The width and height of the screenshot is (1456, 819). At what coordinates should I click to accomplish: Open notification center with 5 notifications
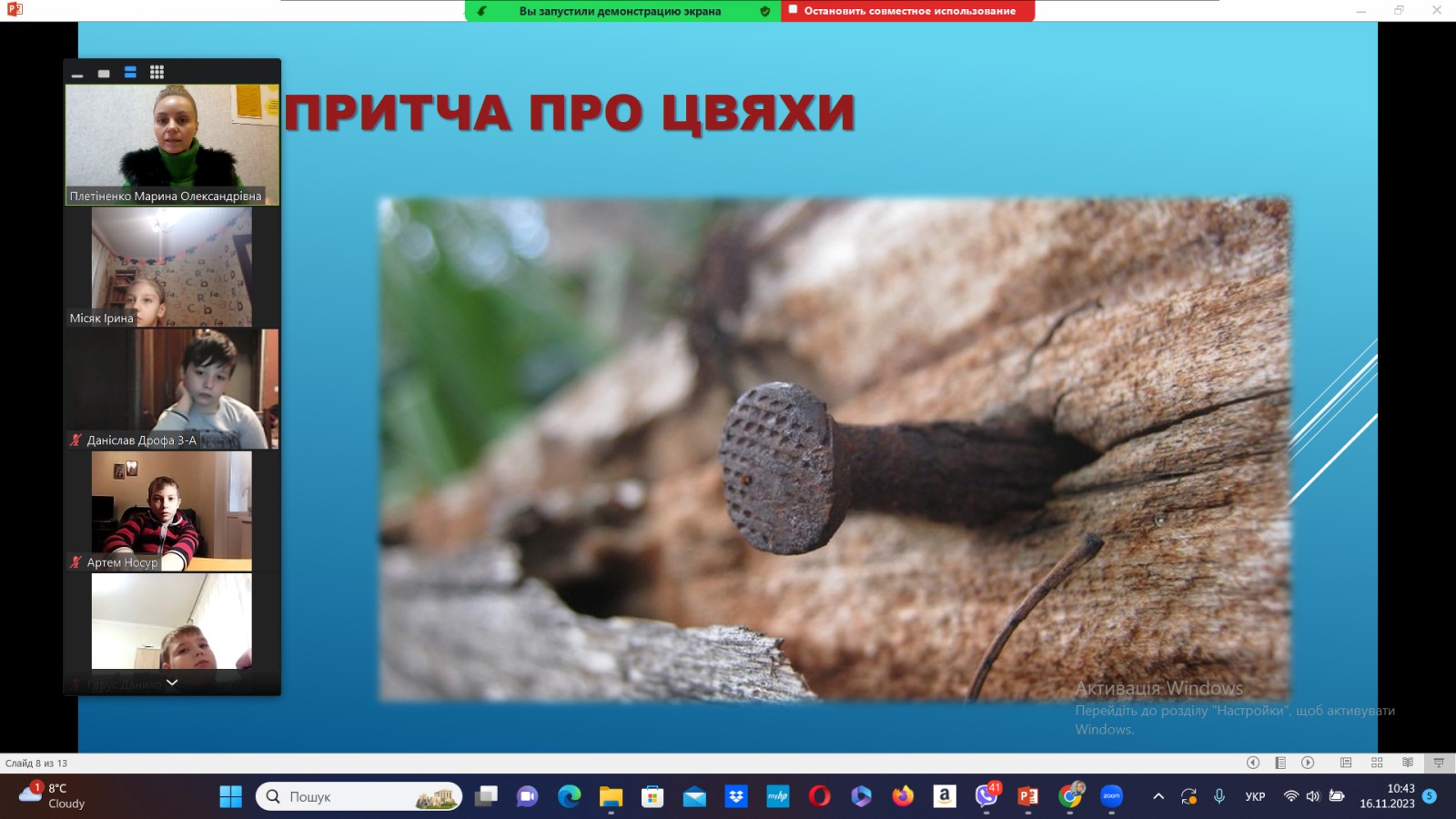point(1430,796)
